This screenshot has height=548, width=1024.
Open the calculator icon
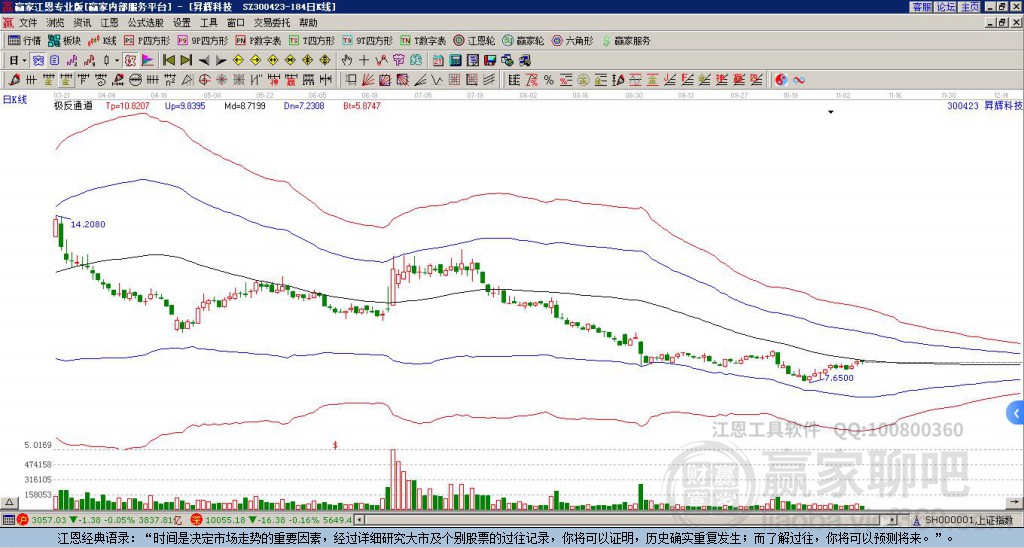point(455,61)
